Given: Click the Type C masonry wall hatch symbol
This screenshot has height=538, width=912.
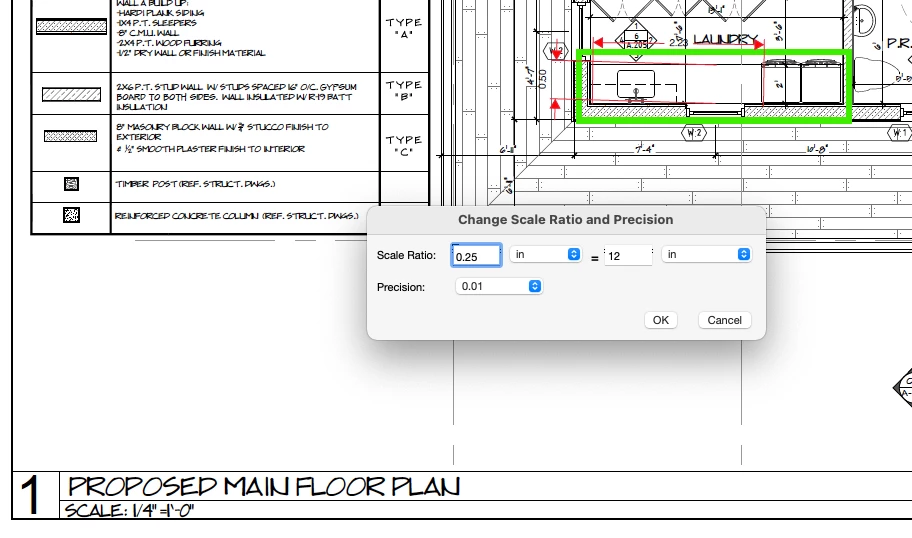Looking at the screenshot, I should tap(70, 136).
